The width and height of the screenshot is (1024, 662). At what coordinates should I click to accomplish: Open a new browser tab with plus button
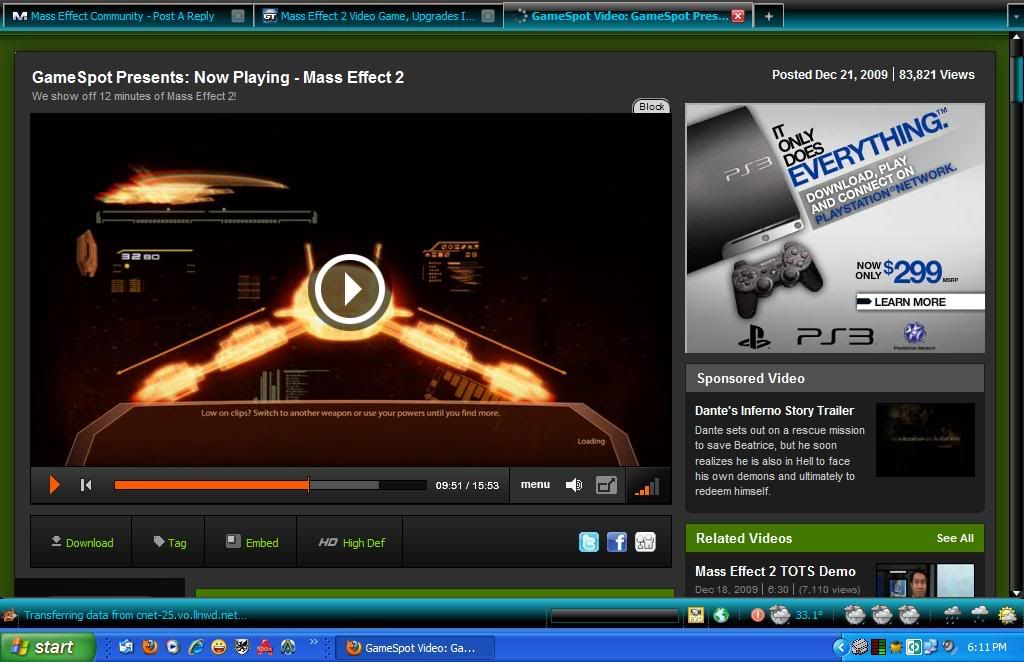pos(768,16)
